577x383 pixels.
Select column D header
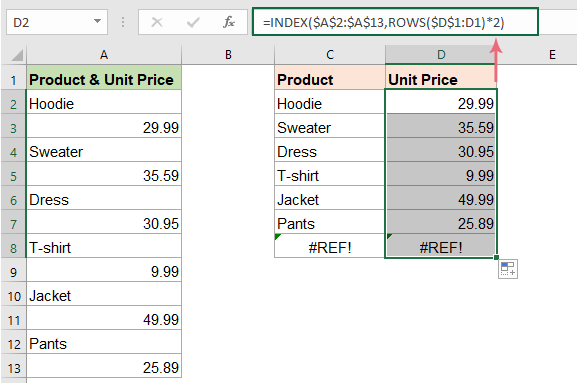441,55
